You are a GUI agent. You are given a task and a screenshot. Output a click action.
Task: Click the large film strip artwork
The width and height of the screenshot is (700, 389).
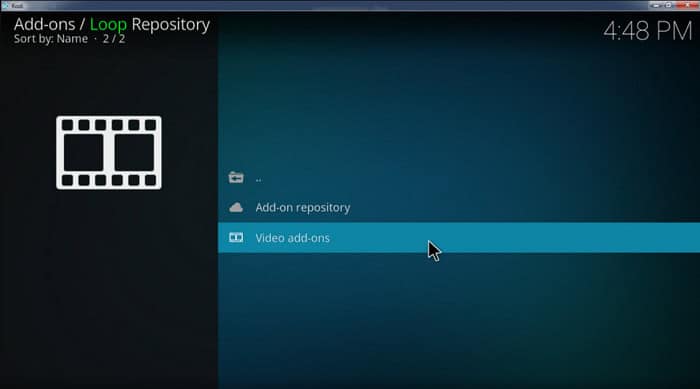pos(109,153)
